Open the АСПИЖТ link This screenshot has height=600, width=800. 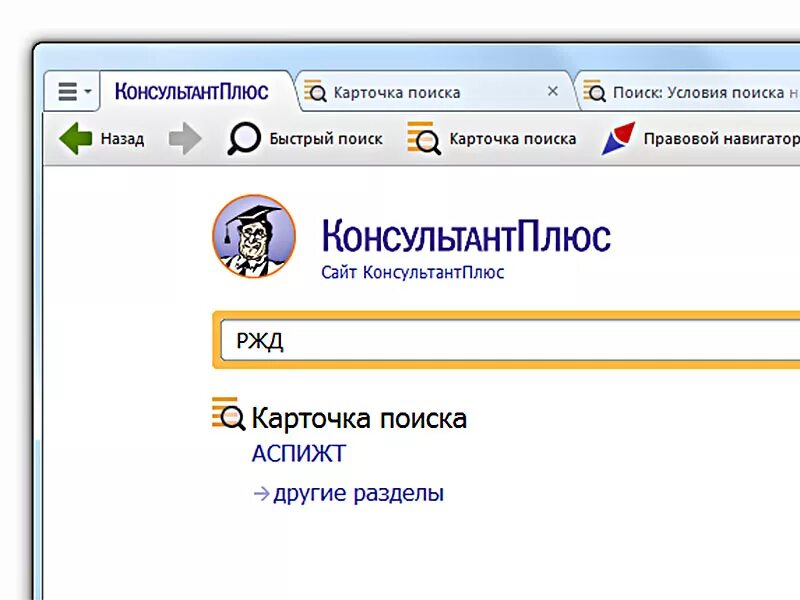299,454
